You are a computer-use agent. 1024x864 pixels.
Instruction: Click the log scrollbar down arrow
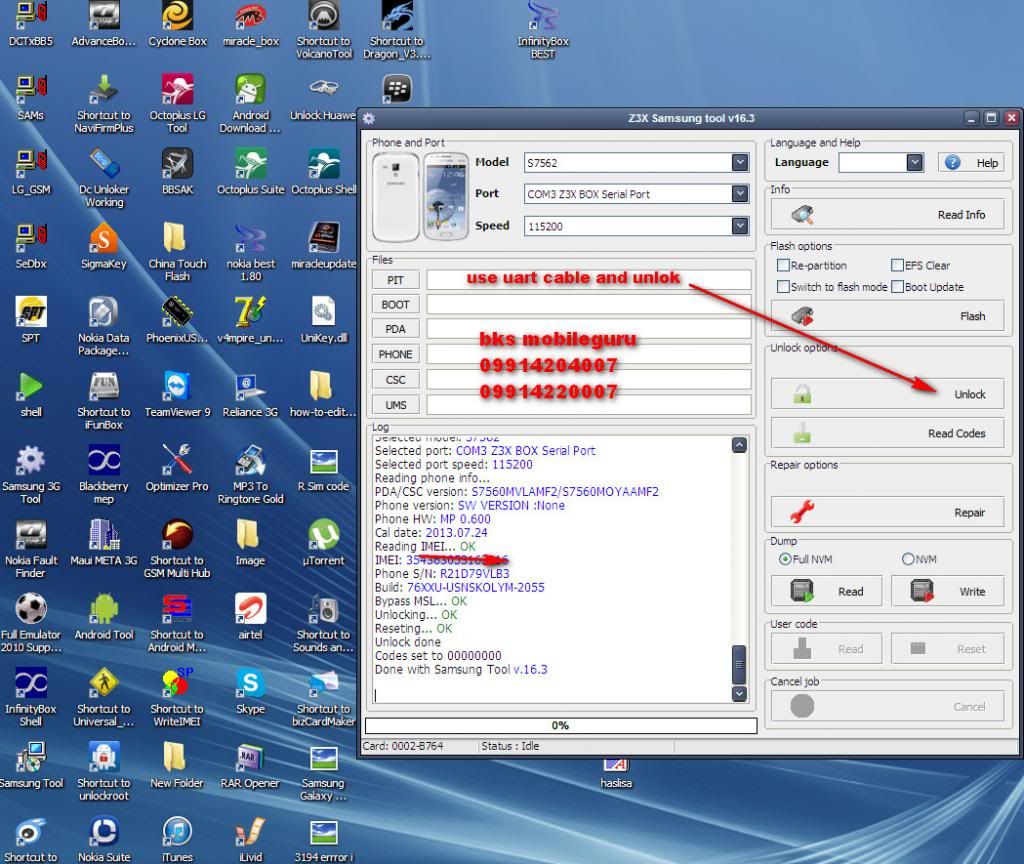(x=739, y=694)
